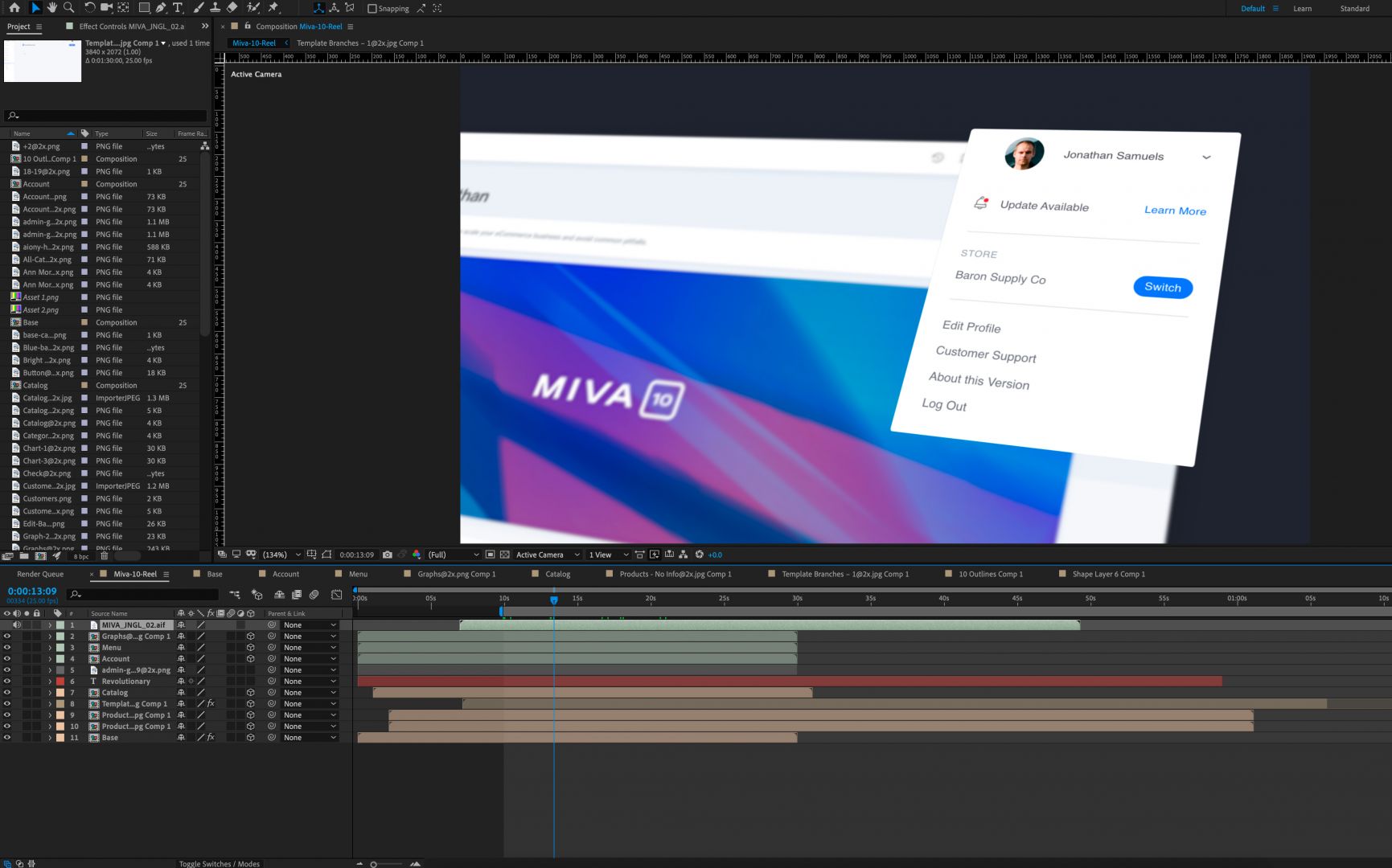Select the Eraser tool
Viewport: 1392px width, 868px height.
(232, 8)
